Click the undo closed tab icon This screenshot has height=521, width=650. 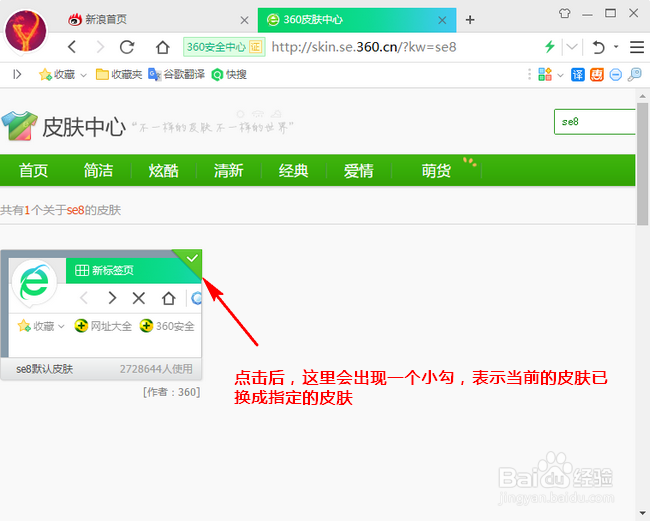[598, 47]
